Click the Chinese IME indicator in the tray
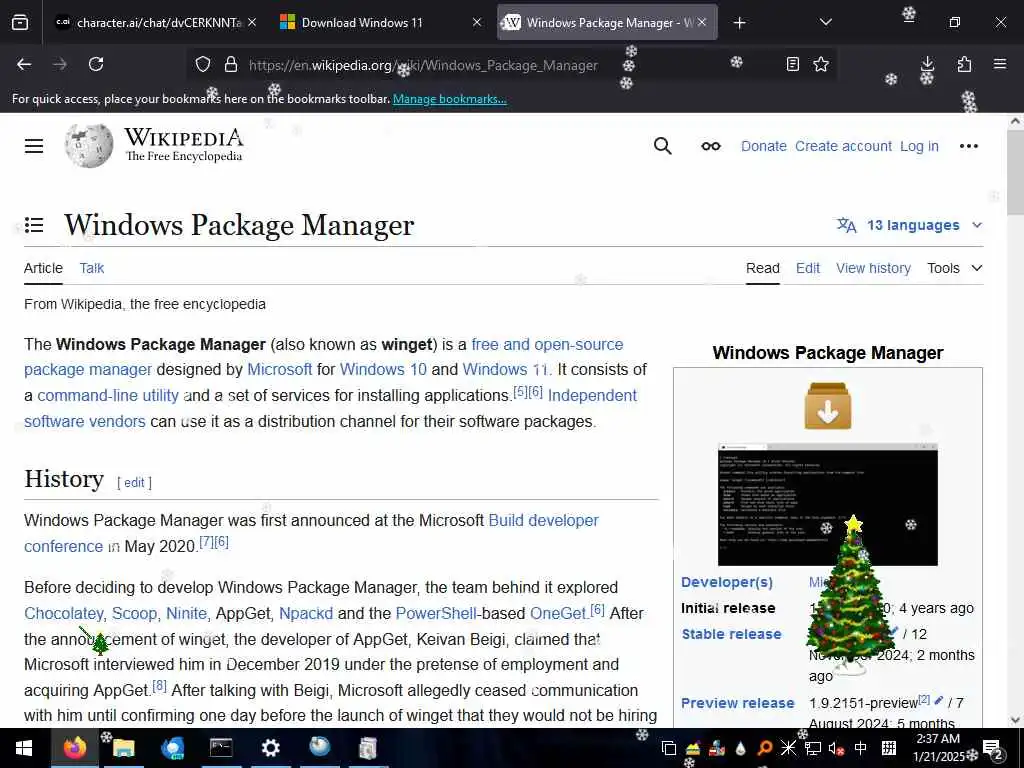1024x768 pixels. click(x=861, y=748)
